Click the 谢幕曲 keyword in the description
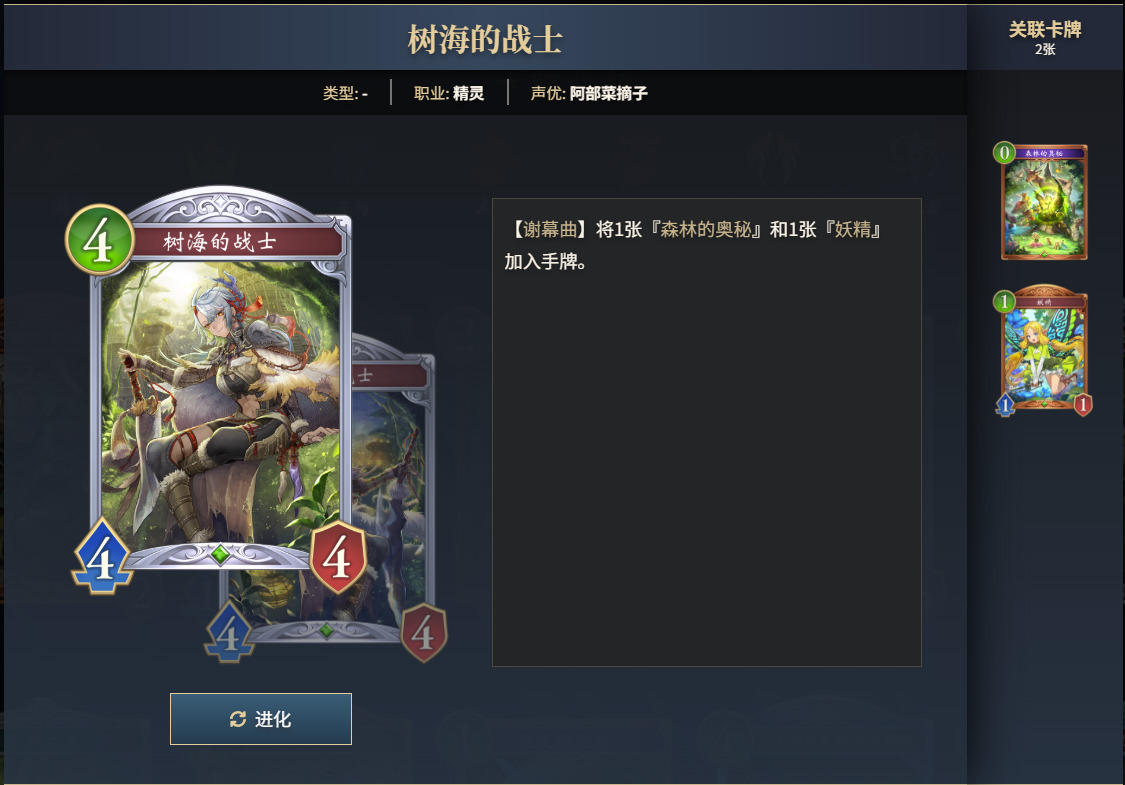1125x785 pixels. click(x=550, y=230)
